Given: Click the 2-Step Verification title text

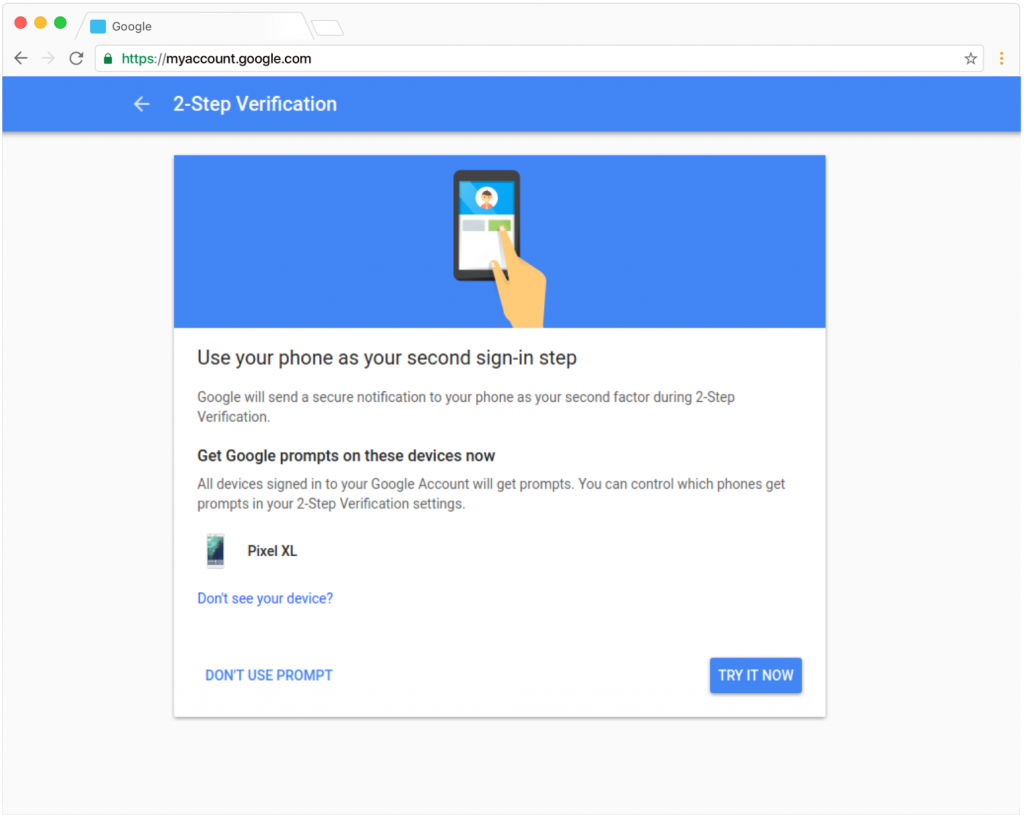Looking at the screenshot, I should point(254,104).
